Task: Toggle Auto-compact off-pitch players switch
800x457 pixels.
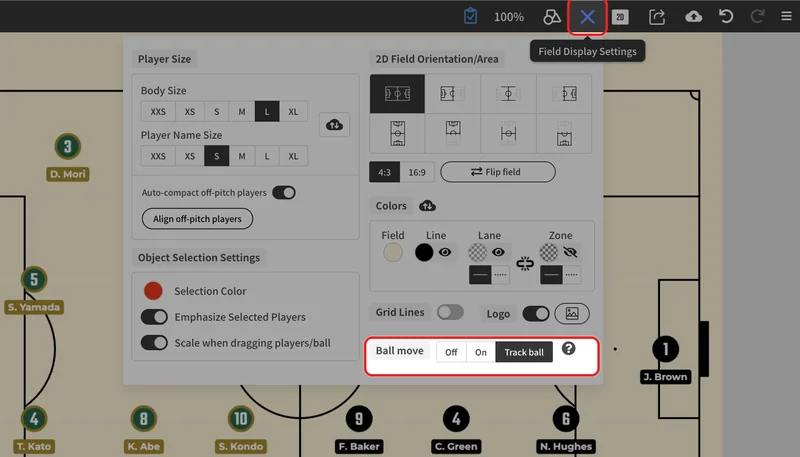Action: 284,193
